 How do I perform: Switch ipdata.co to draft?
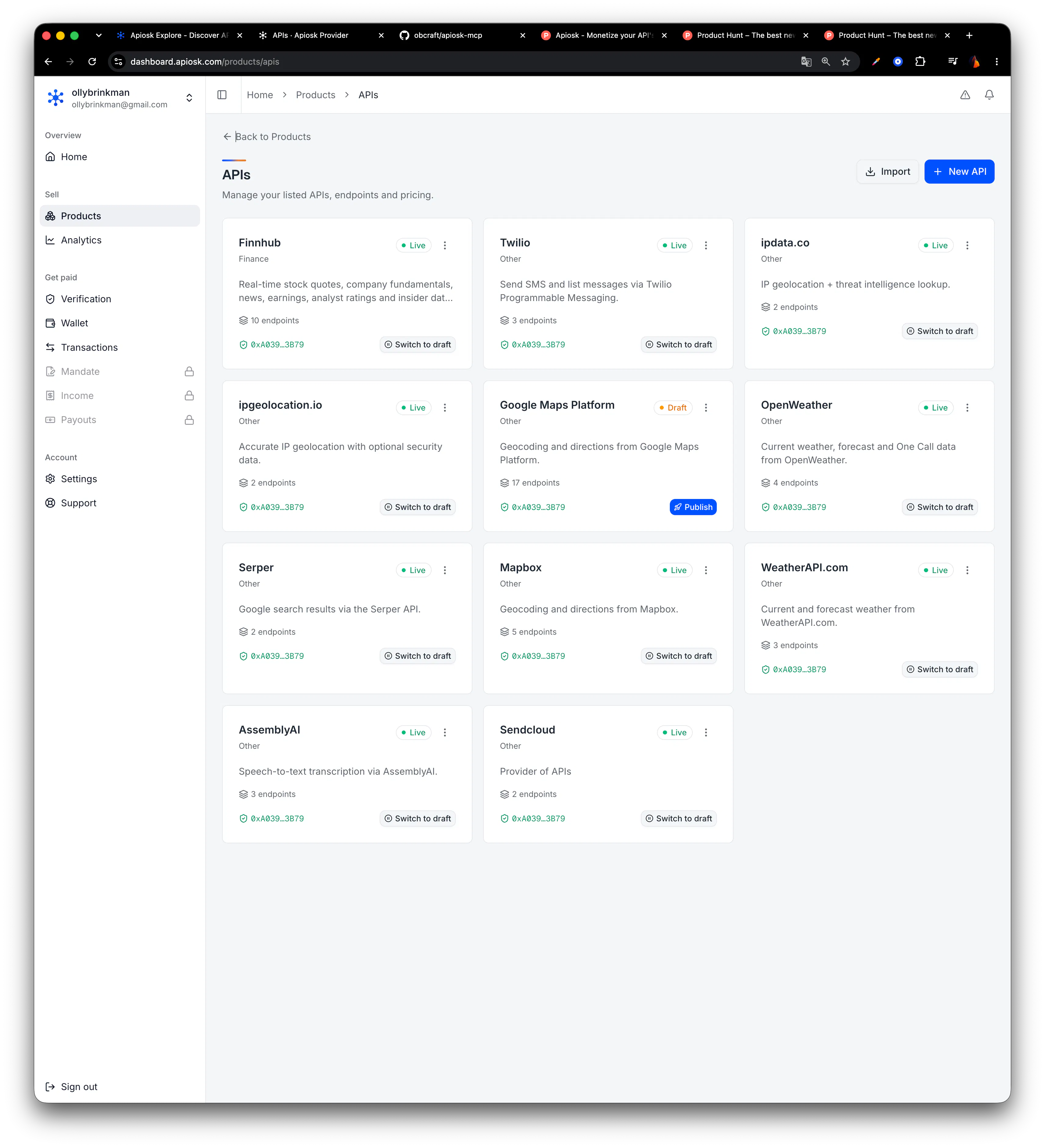click(940, 331)
